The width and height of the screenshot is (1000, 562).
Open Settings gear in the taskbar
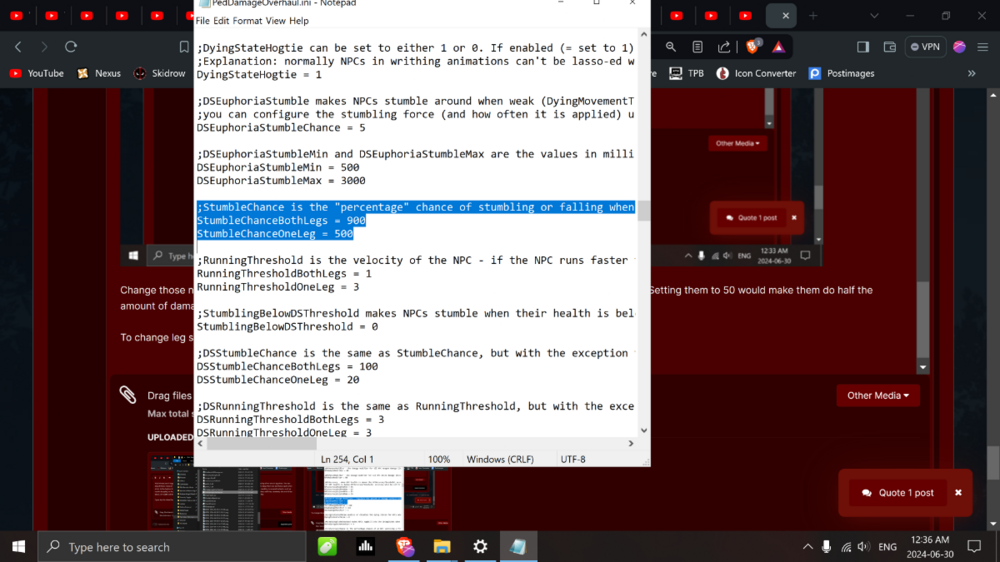[480, 547]
